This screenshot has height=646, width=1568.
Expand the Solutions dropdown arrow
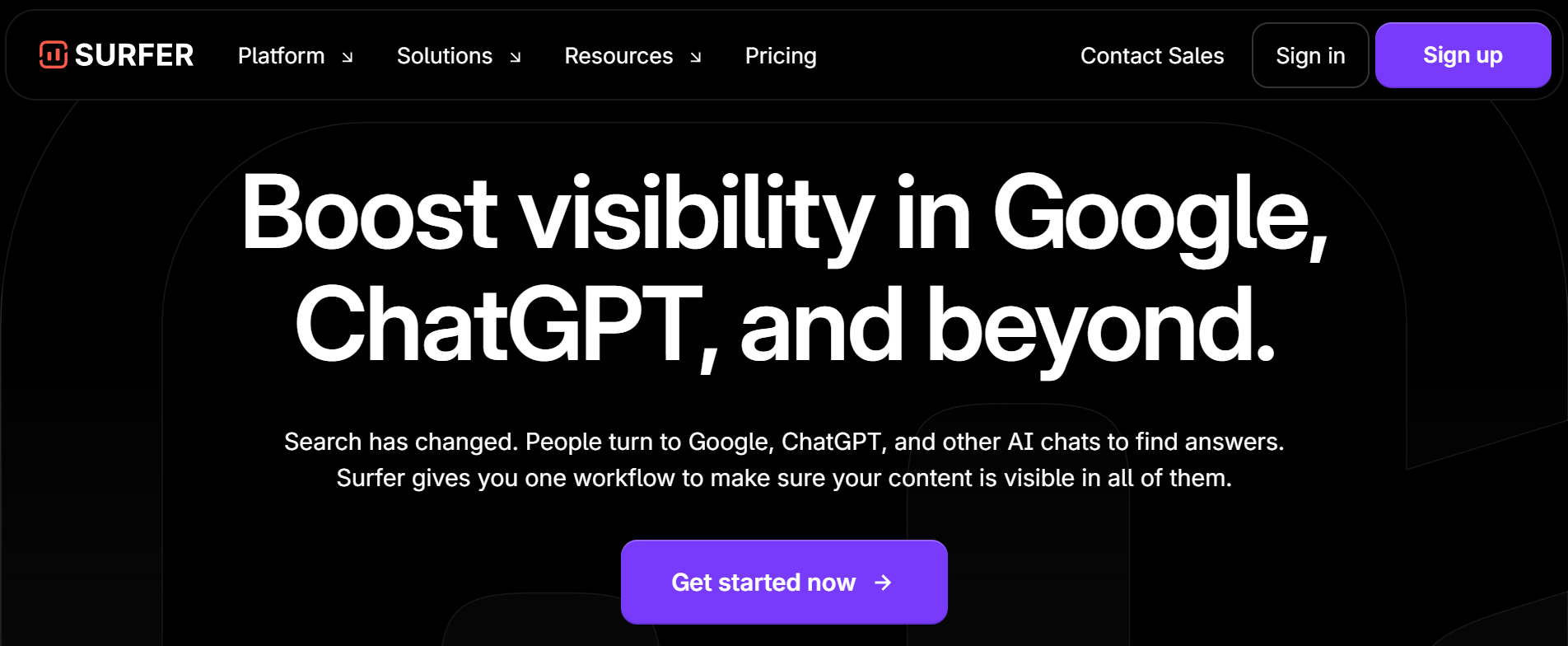(516, 57)
